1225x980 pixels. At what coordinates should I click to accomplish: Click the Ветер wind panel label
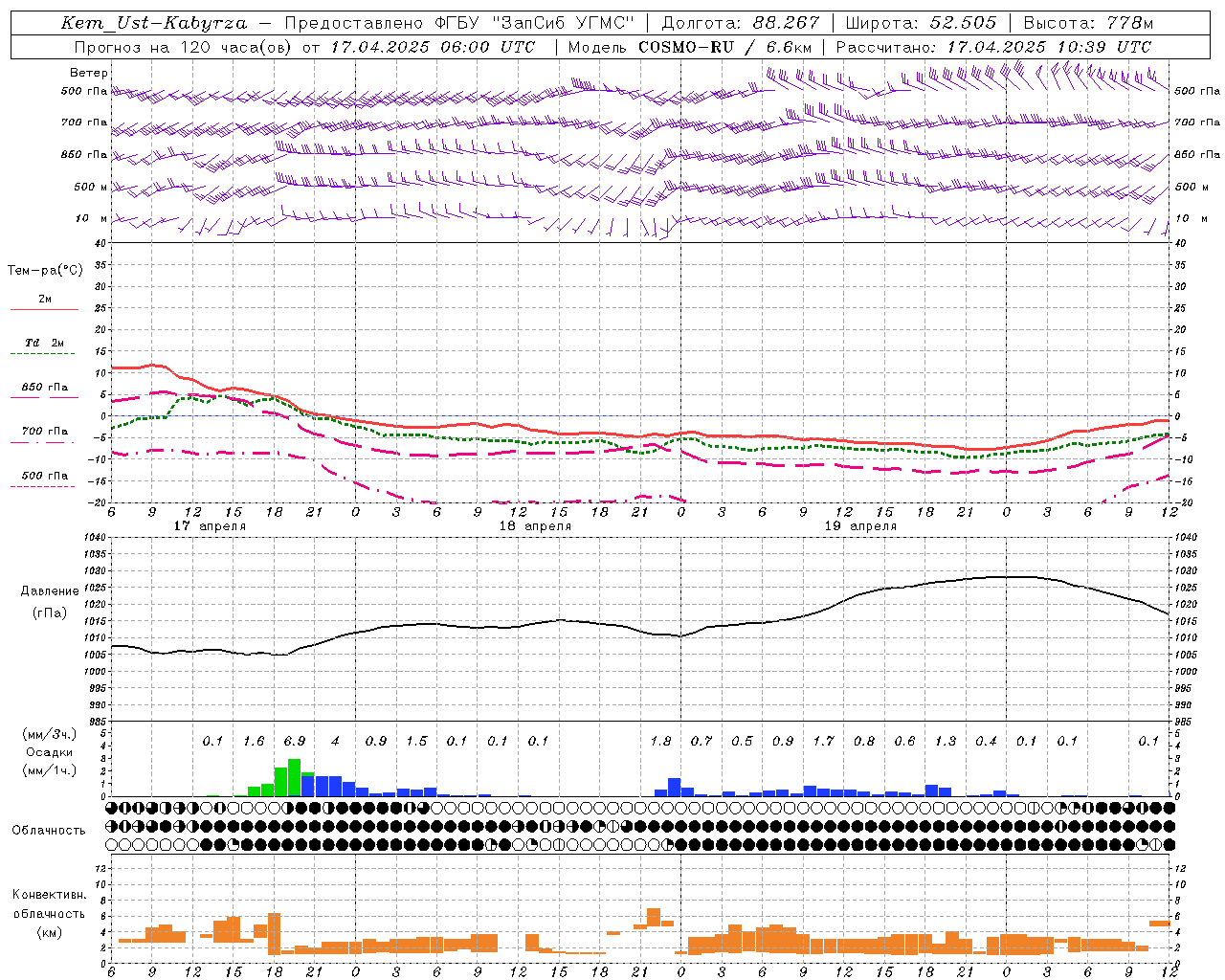[89, 73]
